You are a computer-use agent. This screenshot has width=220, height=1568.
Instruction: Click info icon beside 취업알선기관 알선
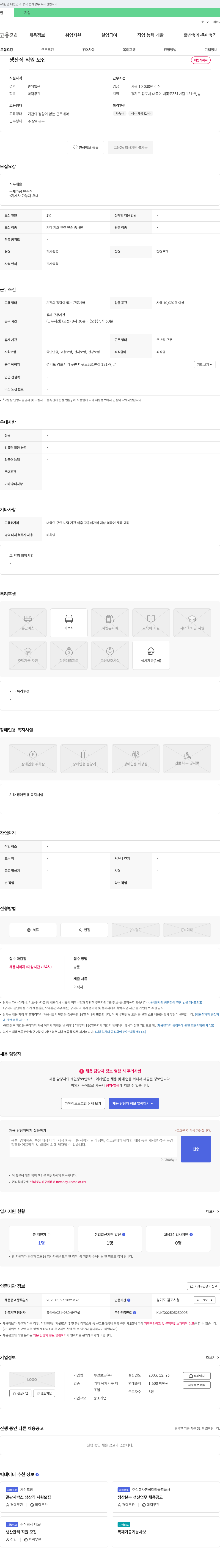tap(124, 1234)
